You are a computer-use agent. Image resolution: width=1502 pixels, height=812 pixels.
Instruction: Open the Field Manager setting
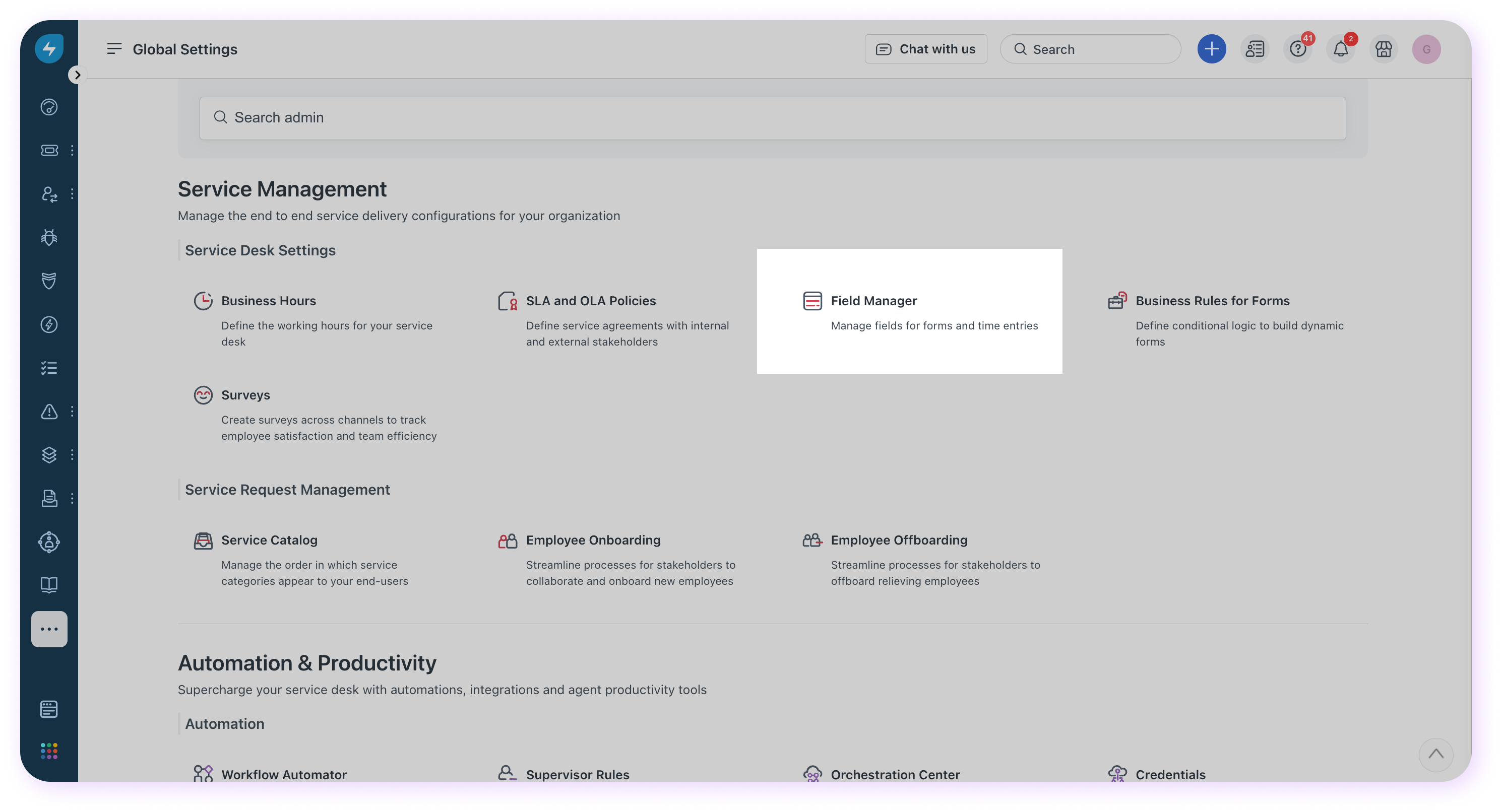[x=873, y=301]
